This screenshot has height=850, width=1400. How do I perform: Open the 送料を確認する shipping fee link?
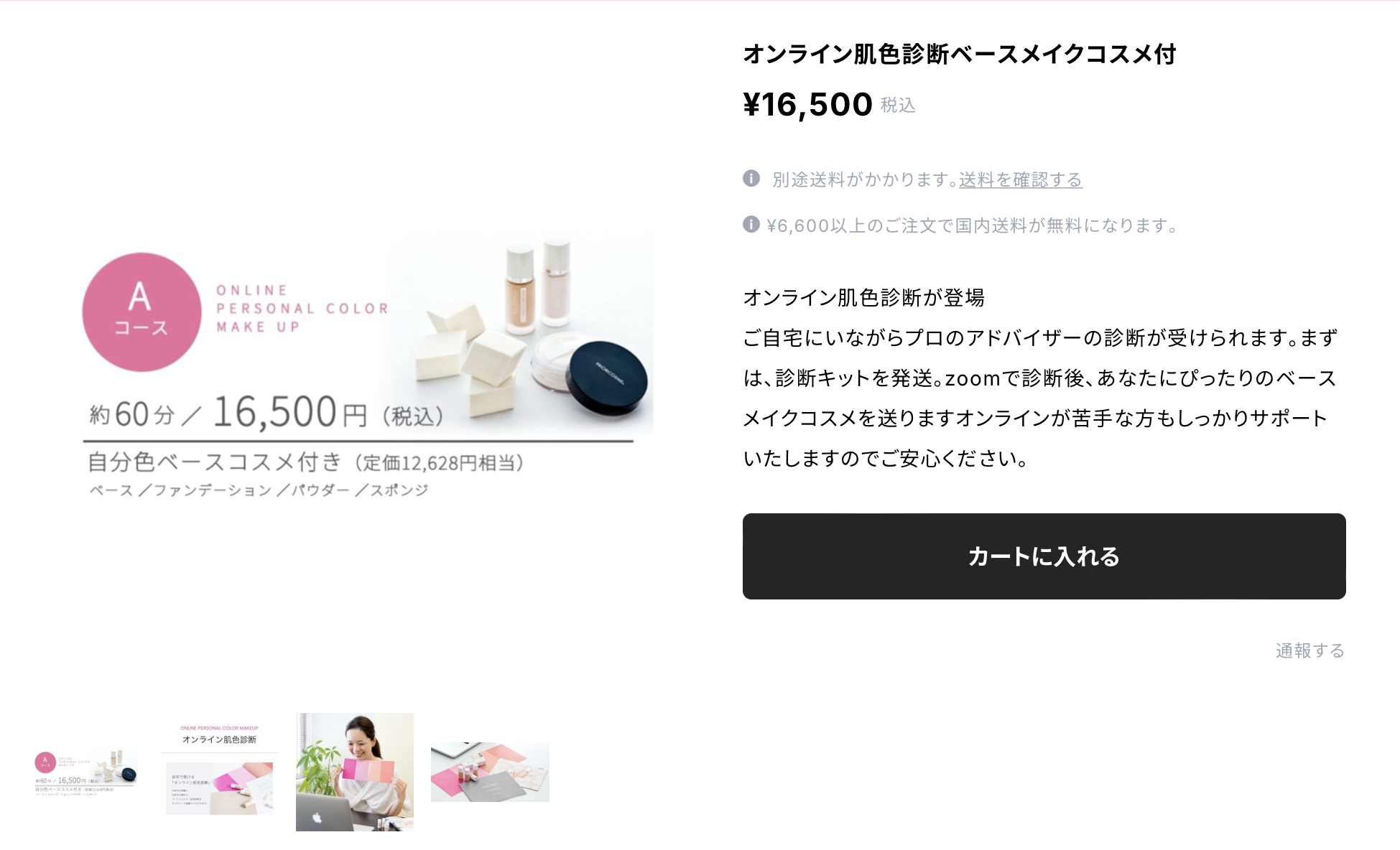(1021, 179)
